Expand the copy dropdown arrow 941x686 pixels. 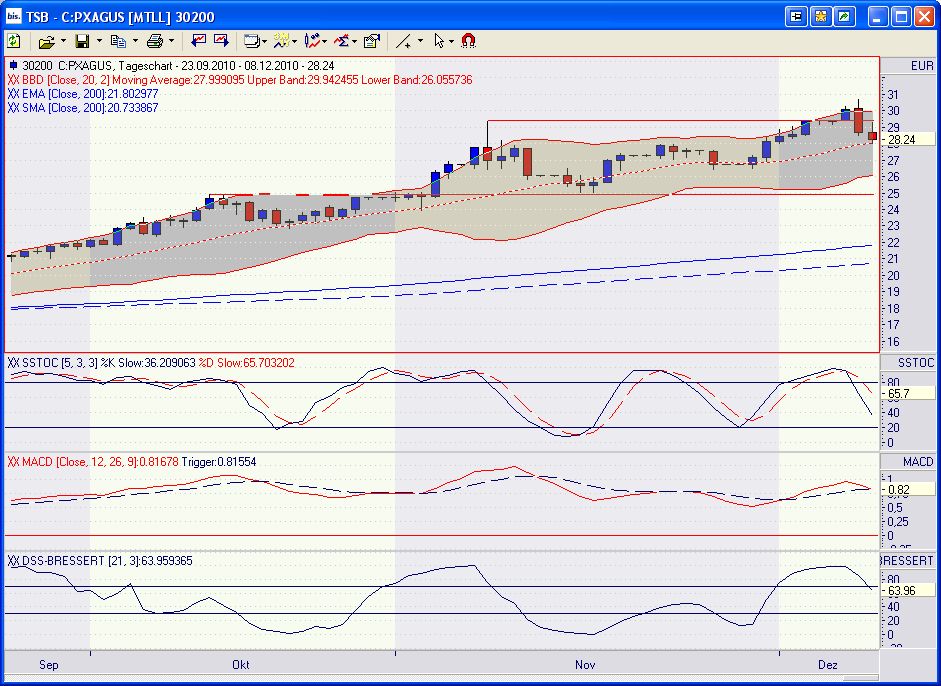pyautogui.click(x=135, y=41)
